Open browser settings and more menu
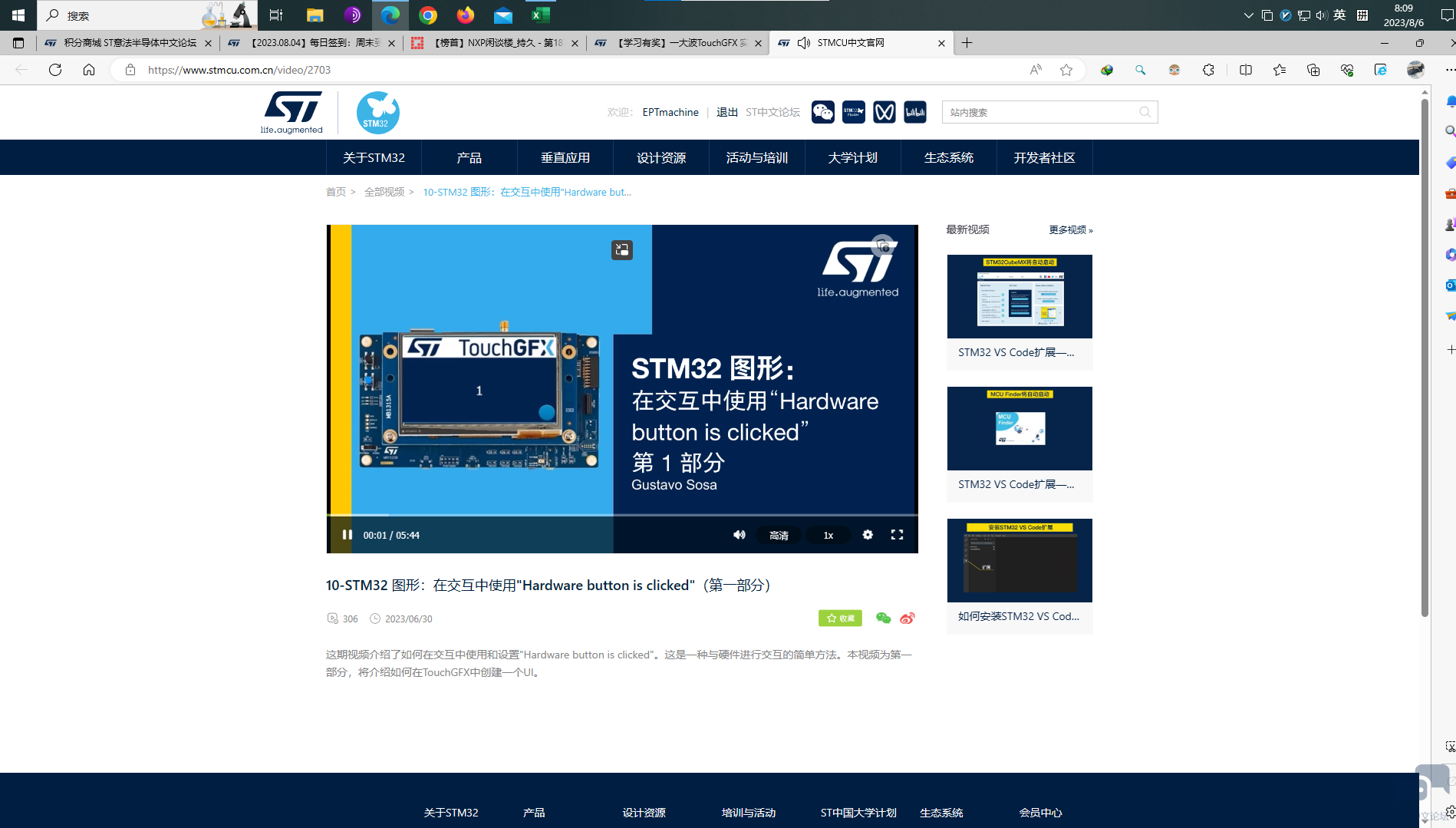Viewport: 1456px width, 828px height. click(1449, 70)
